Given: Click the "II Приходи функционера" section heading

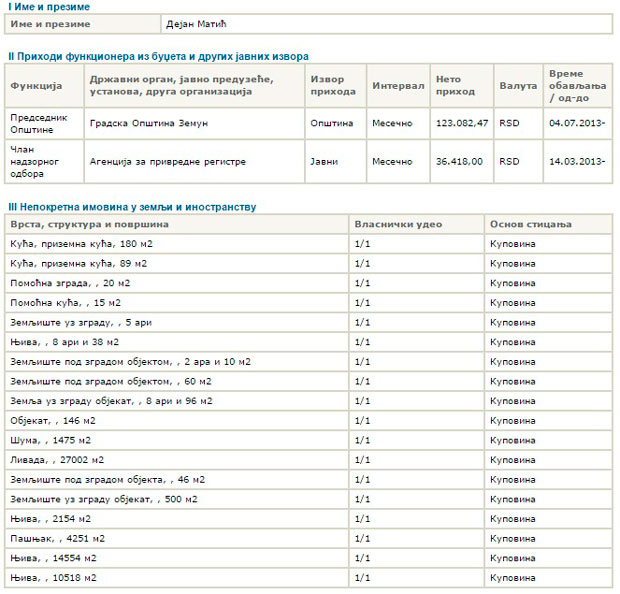Looking at the screenshot, I should [x=158, y=56].
